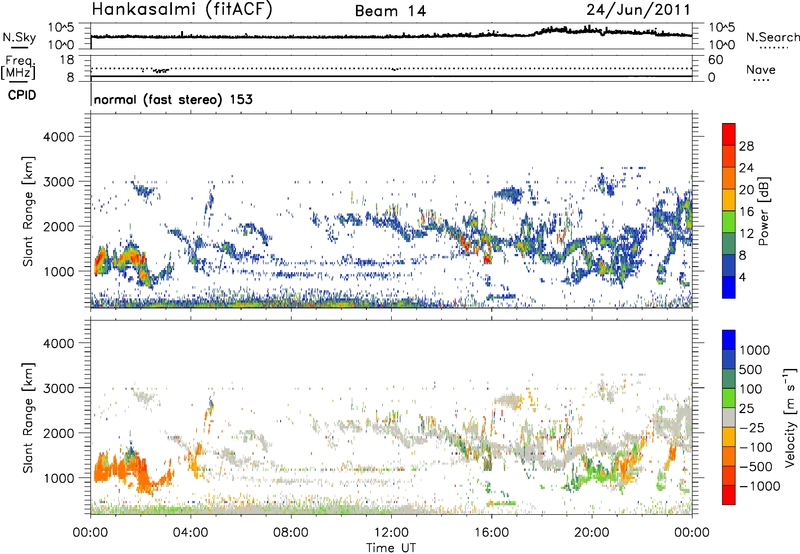The width and height of the screenshot is (800, 554).
Task: Click the 'N.Sky' axis label
Action: coord(19,37)
